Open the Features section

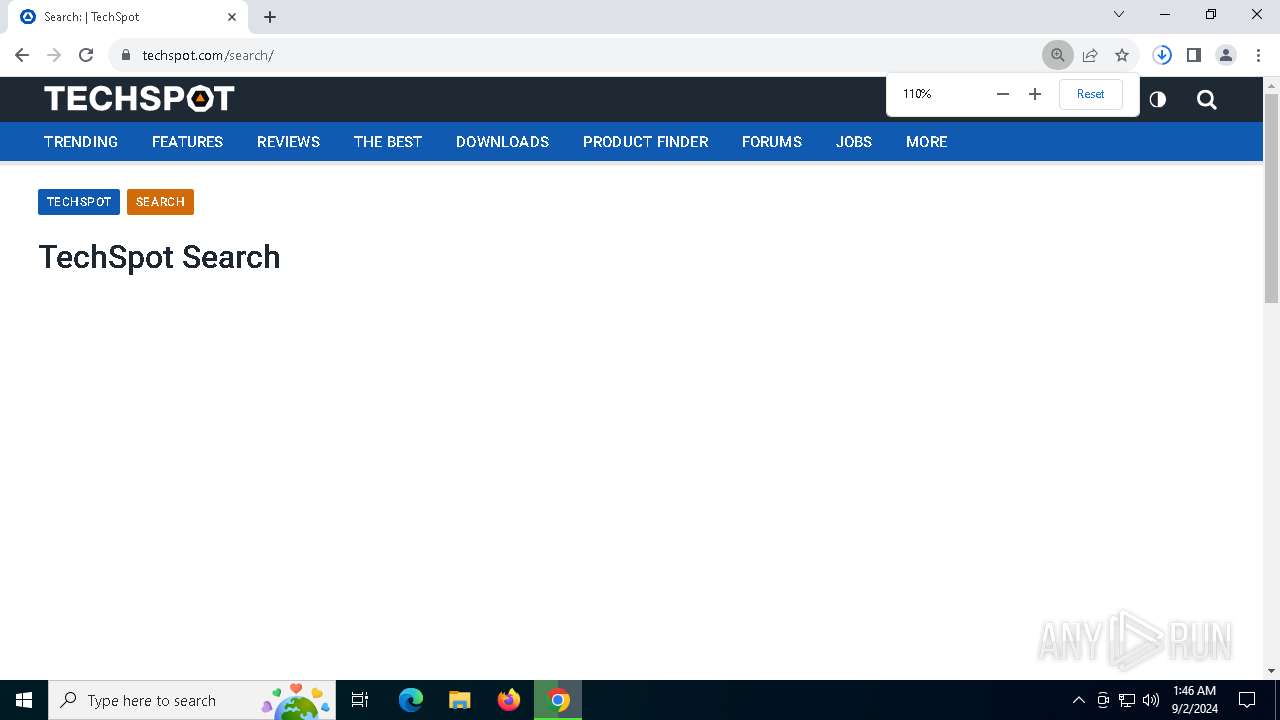[x=187, y=142]
